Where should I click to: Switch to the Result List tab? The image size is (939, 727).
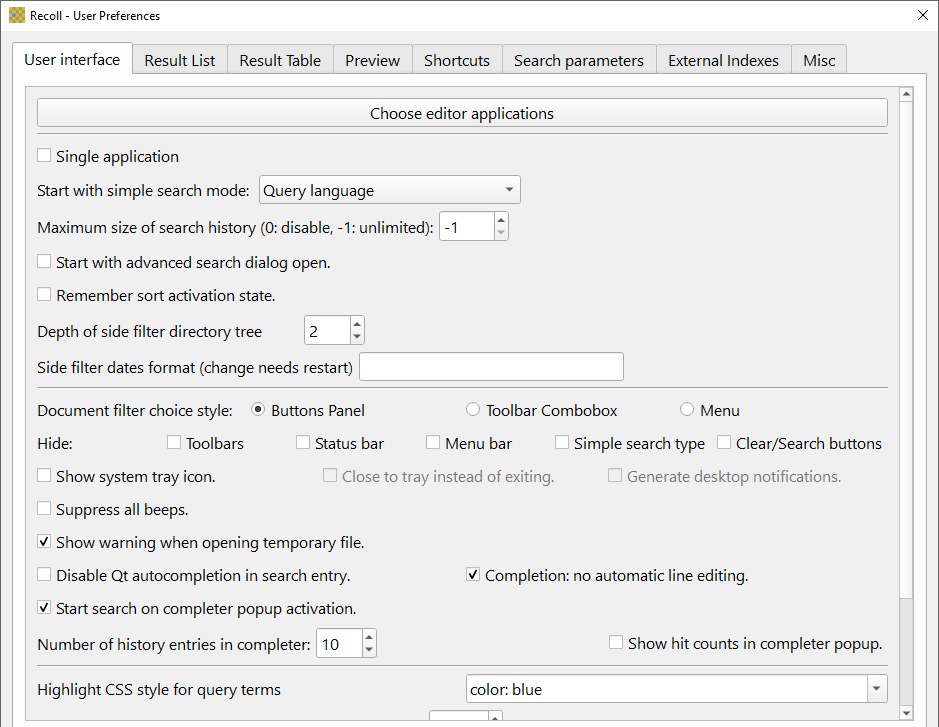coord(180,60)
